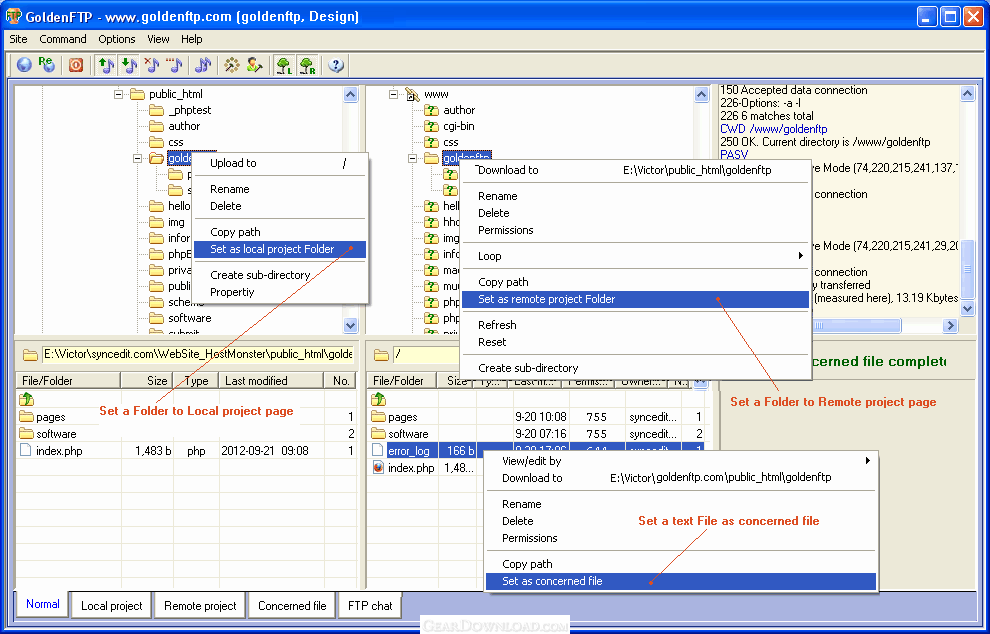The height and width of the screenshot is (634, 990).
Task: Click the note icon with red X
Action: pos(152,65)
